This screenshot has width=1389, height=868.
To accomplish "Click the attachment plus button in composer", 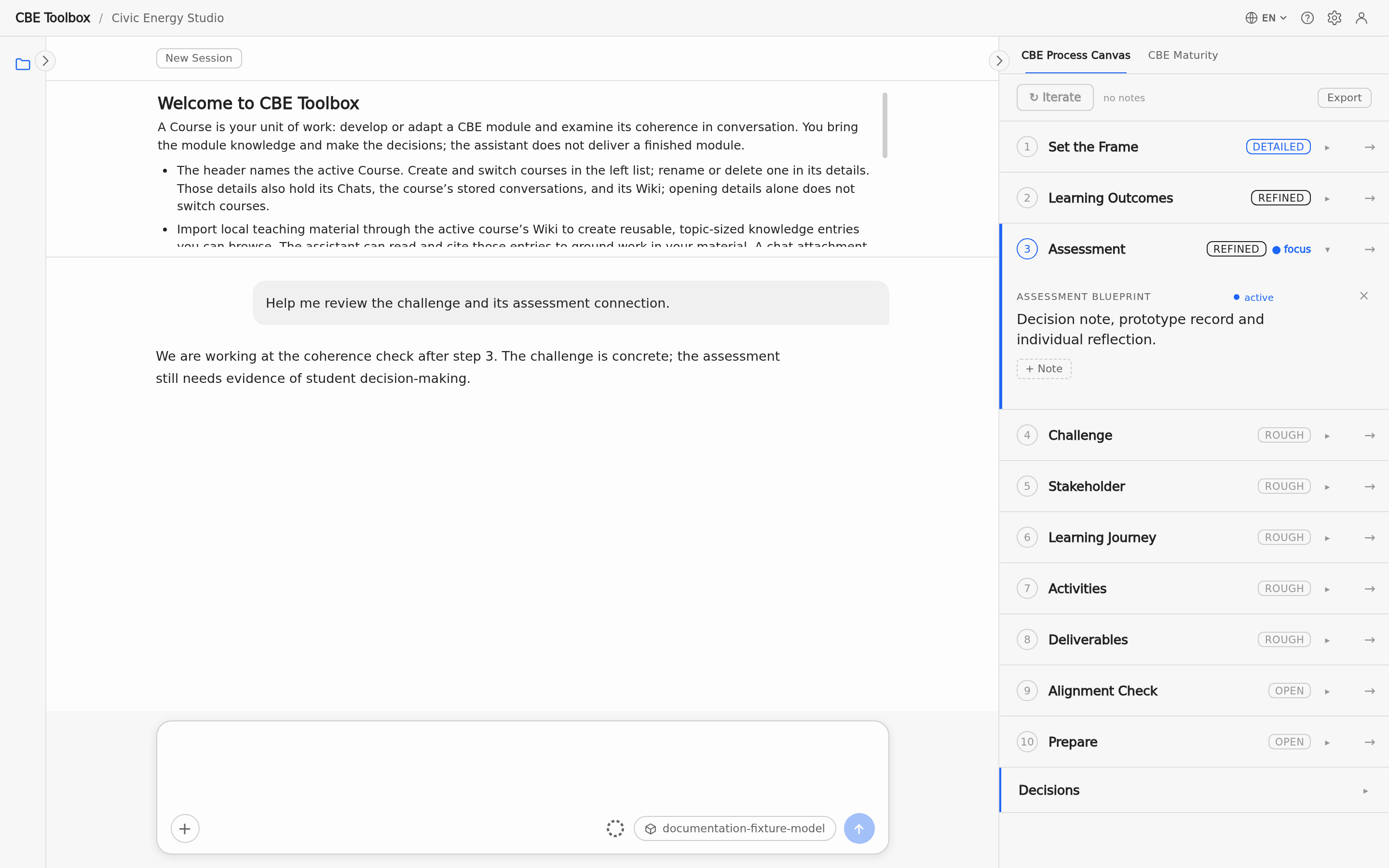I will click(185, 828).
